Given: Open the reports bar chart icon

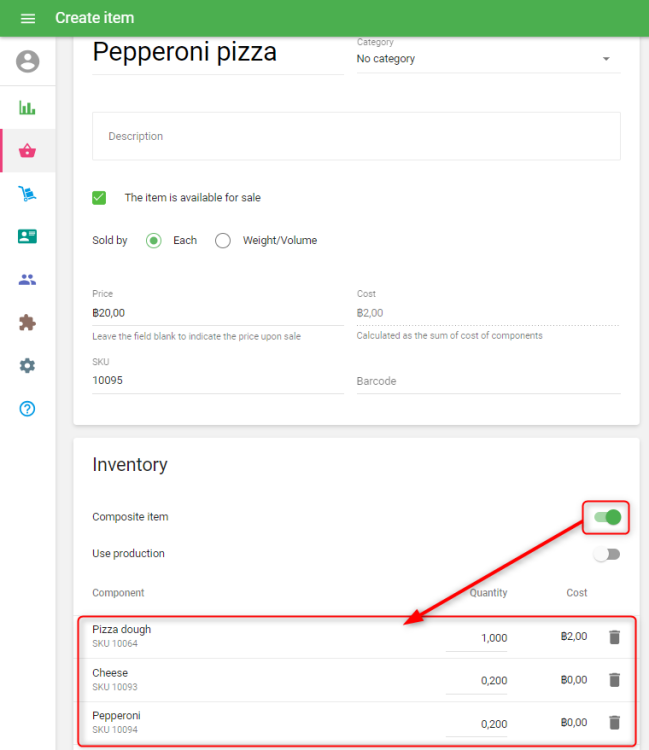Looking at the screenshot, I should click(27, 108).
